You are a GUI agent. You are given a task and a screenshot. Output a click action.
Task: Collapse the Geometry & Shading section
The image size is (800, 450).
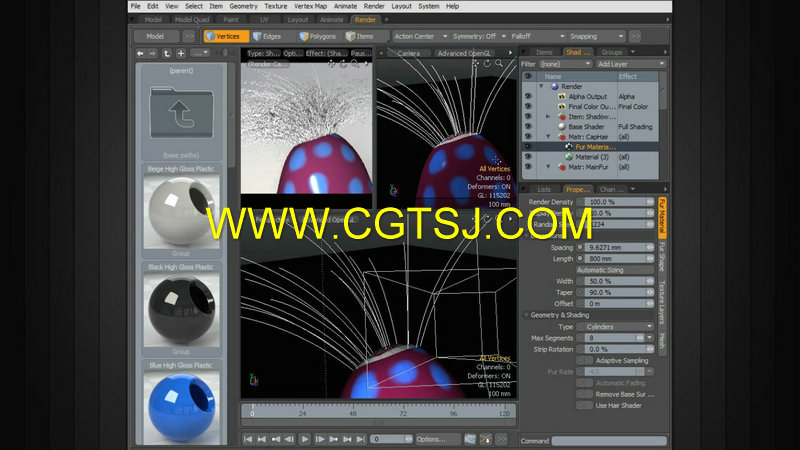[526, 315]
